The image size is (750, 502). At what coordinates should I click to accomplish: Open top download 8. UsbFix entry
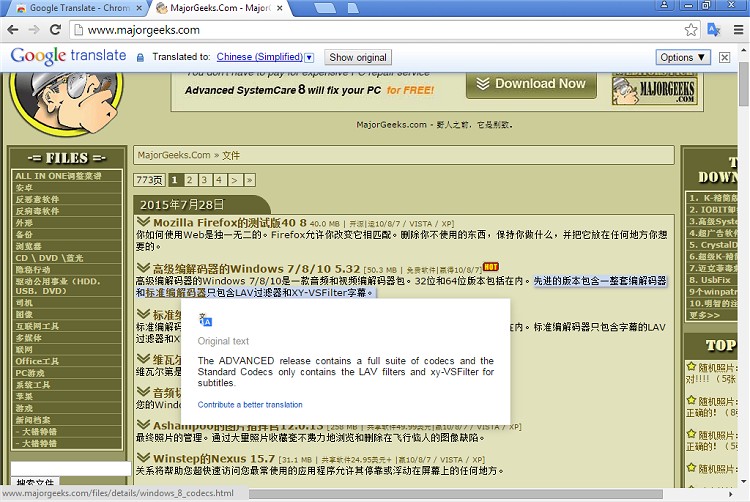tap(712, 280)
